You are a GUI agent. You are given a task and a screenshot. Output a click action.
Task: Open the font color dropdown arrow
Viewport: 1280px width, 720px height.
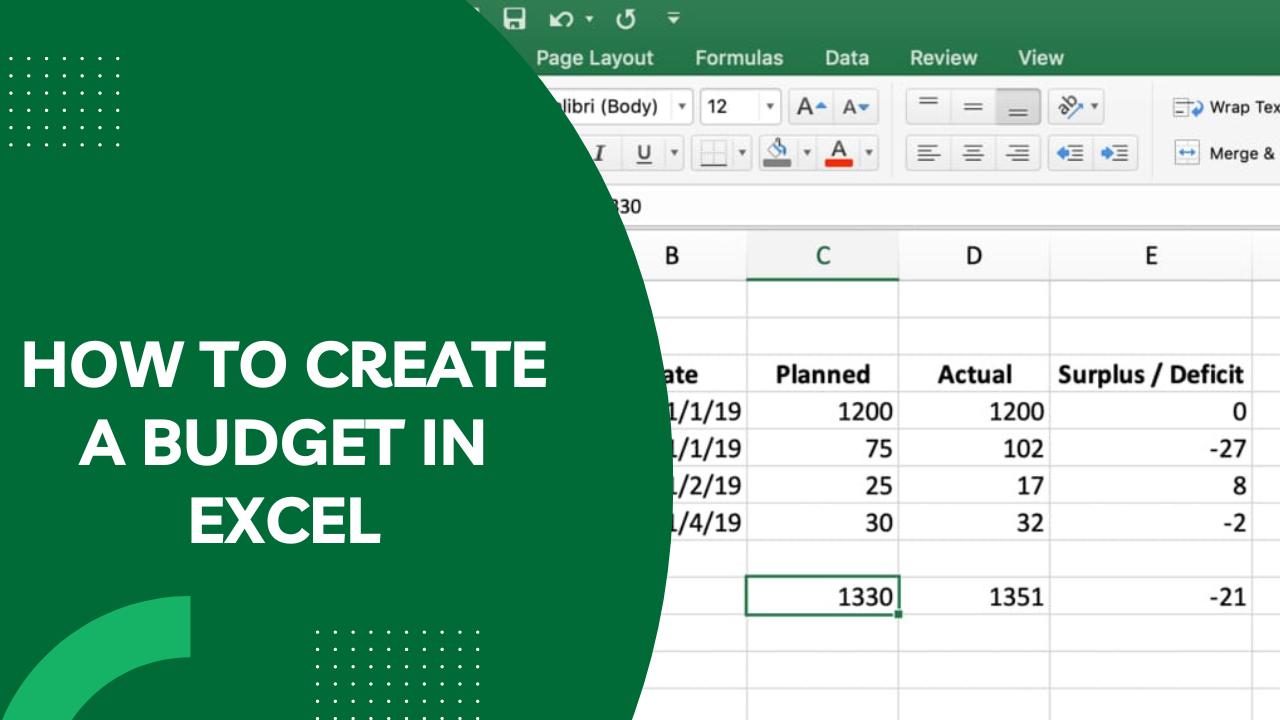[869, 153]
